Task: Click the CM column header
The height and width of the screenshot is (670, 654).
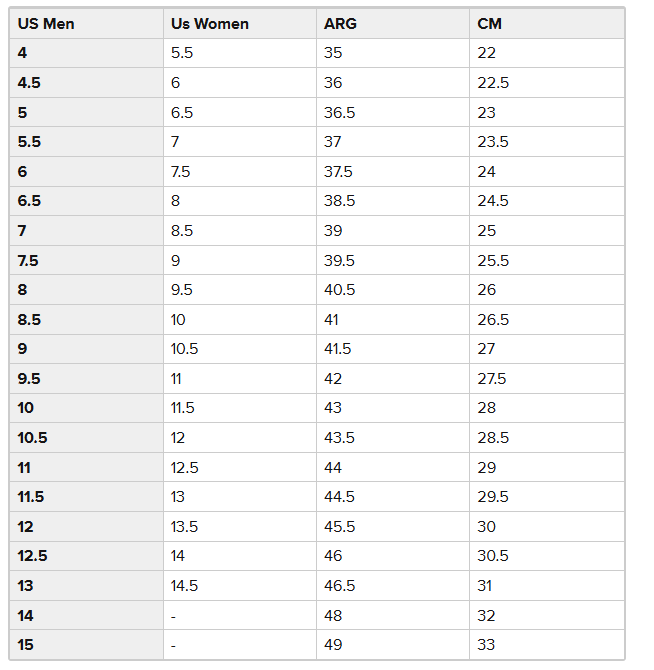Action: [x=490, y=23]
